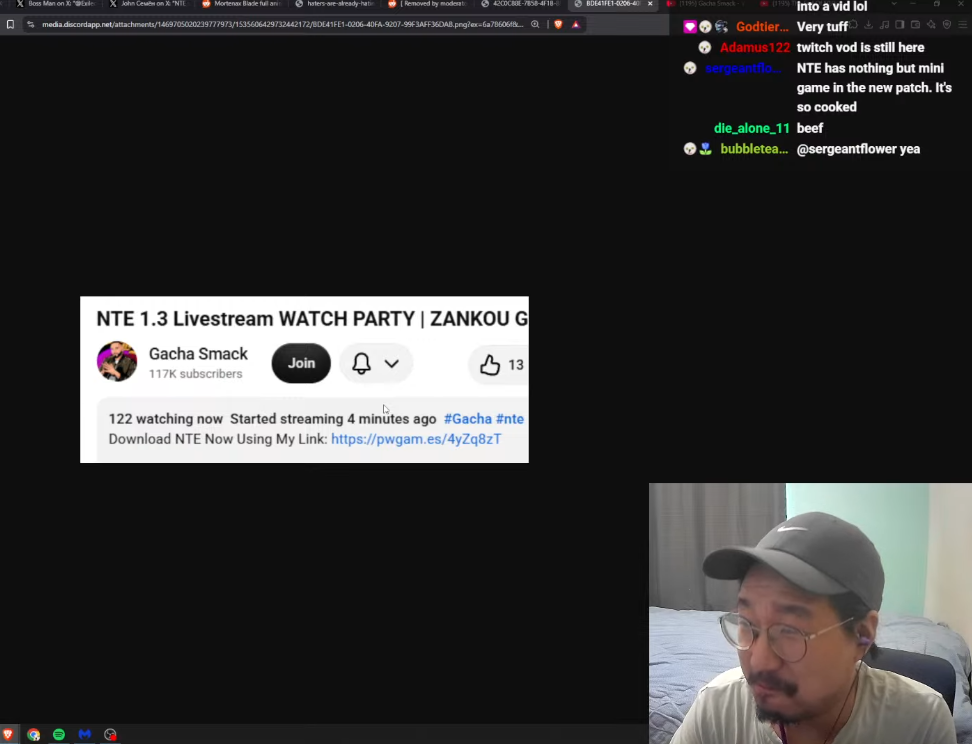
Task: Expand the notification chevron dropdown beside bell
Action: [x=392, y=363]
